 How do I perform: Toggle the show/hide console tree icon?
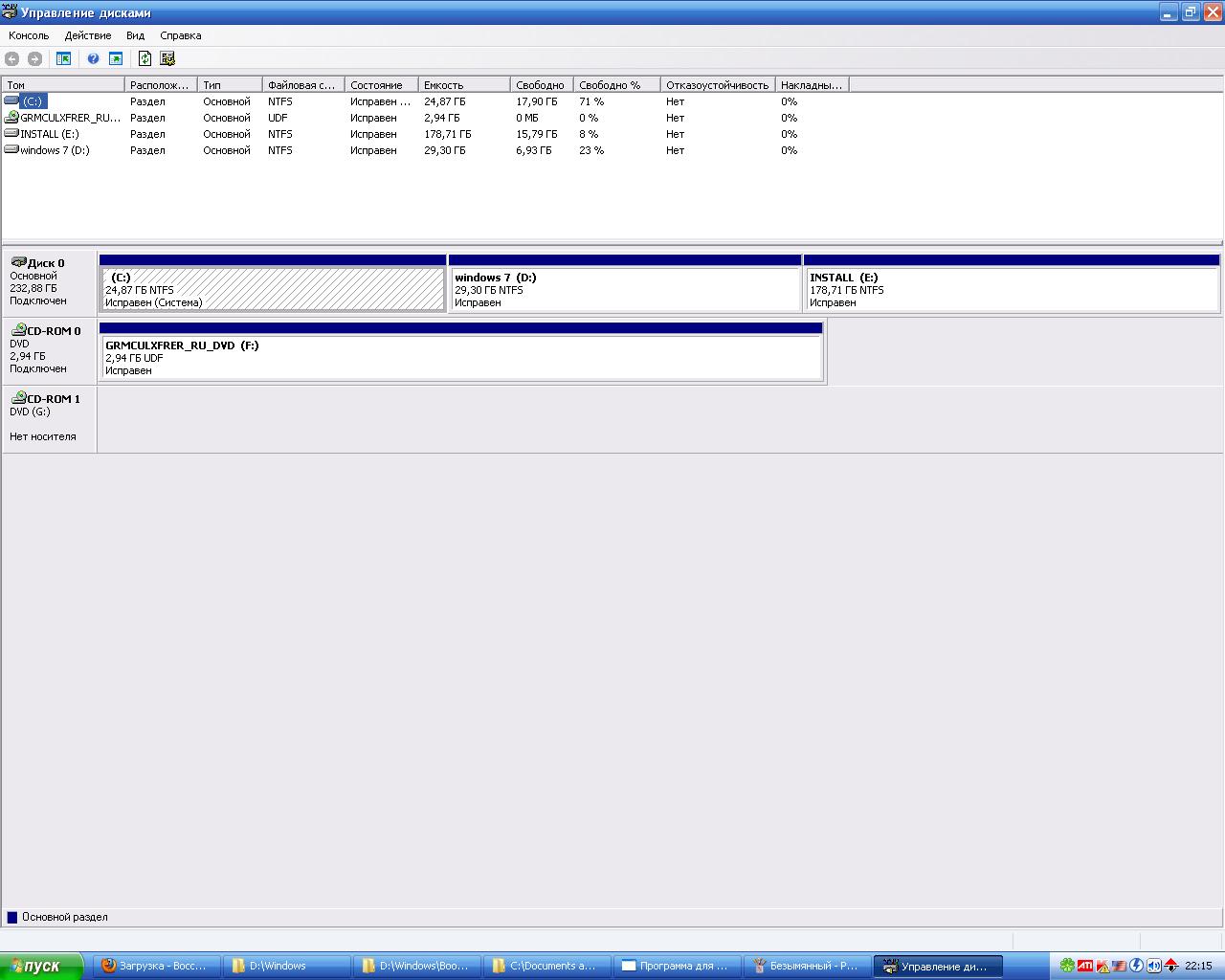(x=63, y=58)
